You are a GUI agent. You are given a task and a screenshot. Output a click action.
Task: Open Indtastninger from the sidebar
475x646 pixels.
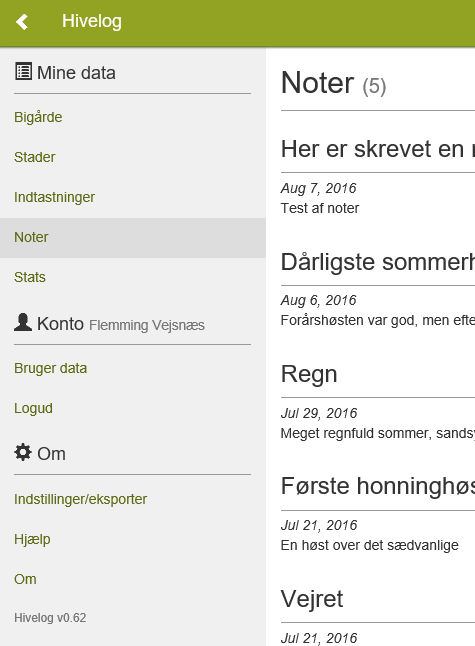tap(54, 197)
